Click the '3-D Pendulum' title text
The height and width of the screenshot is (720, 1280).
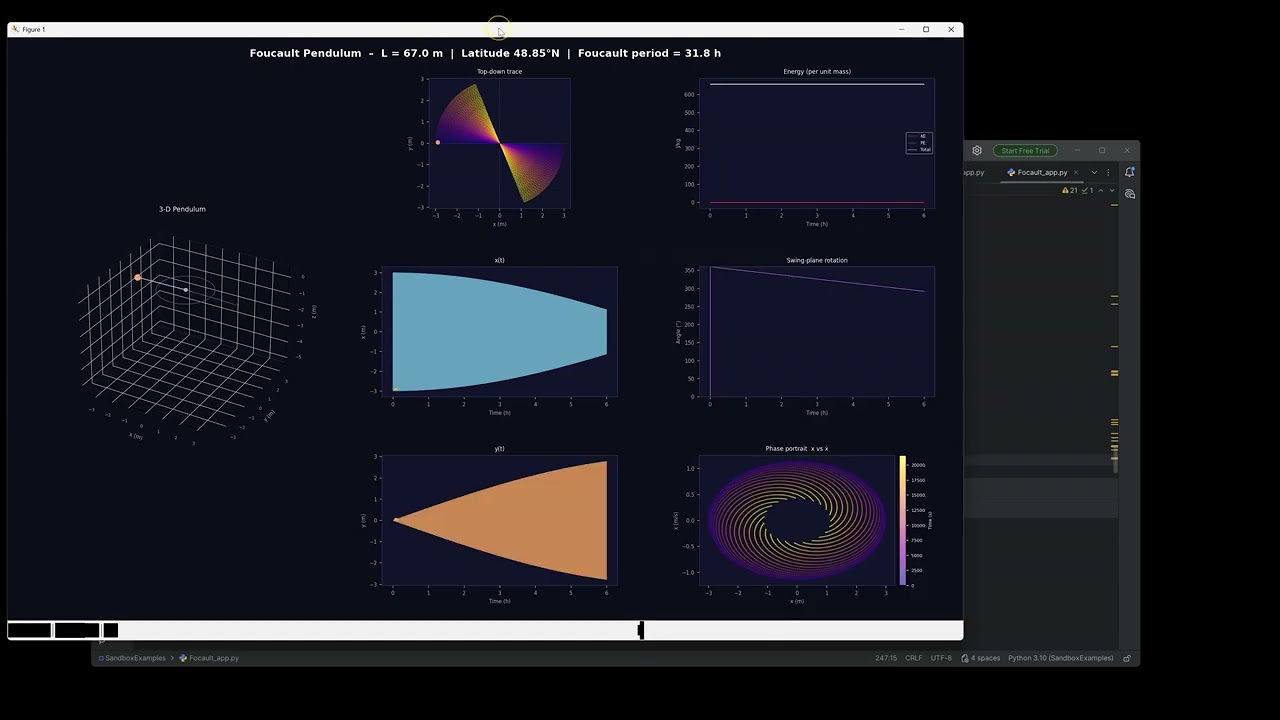pyautogui.click(x=182, y=209)
